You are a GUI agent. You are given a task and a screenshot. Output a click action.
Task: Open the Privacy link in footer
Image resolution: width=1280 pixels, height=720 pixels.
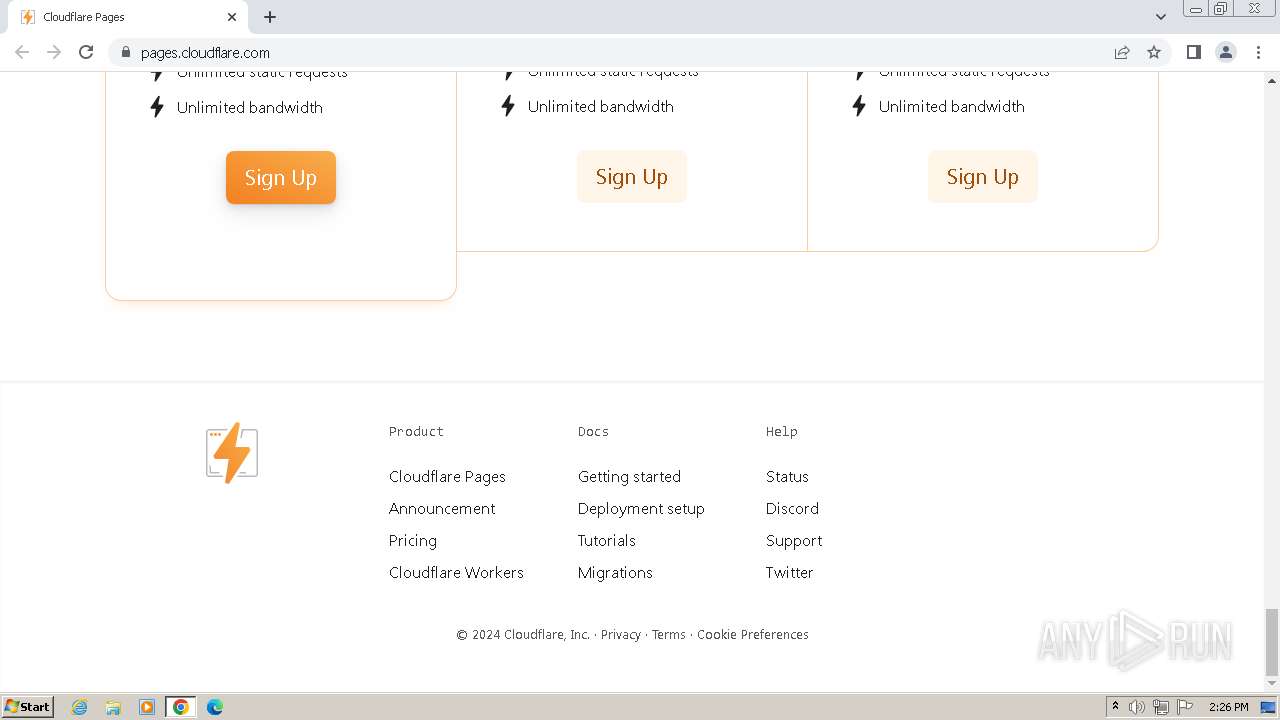[621, 634]
